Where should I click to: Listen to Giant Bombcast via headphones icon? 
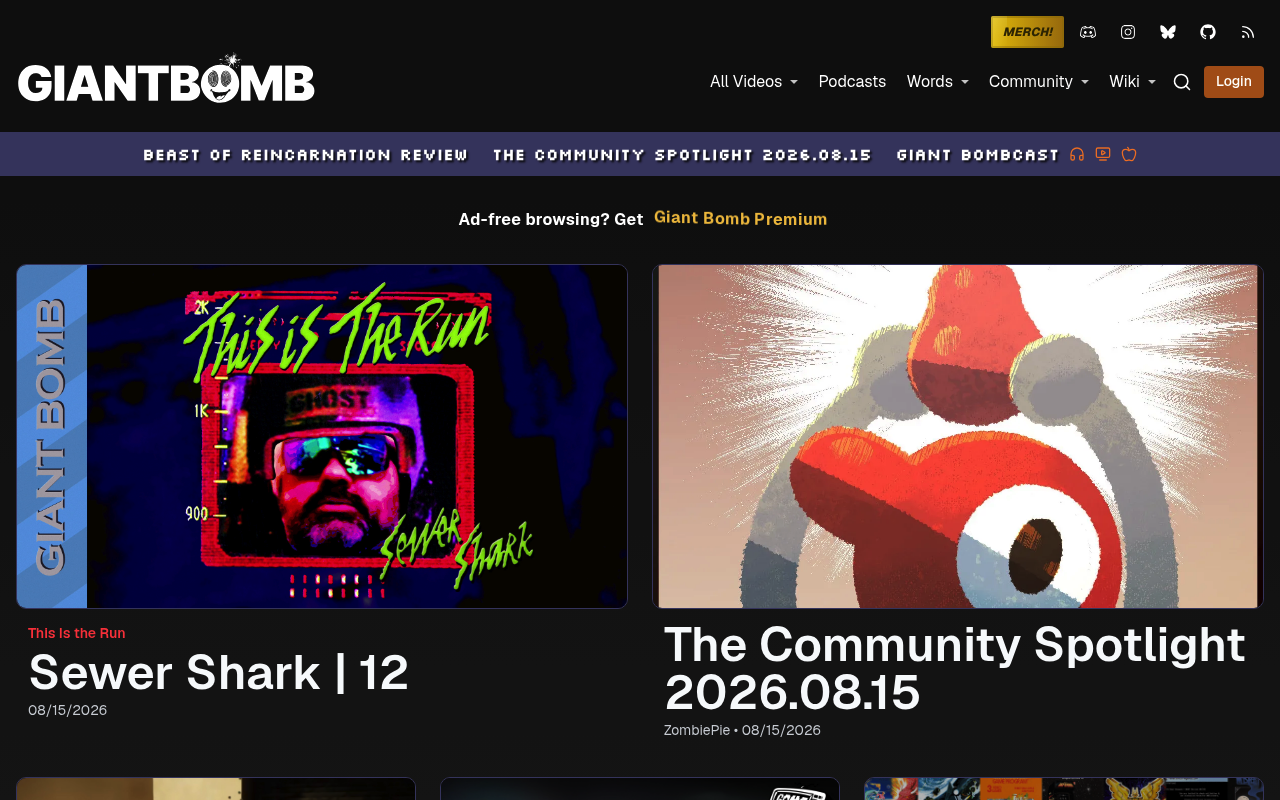[1077, 154]
